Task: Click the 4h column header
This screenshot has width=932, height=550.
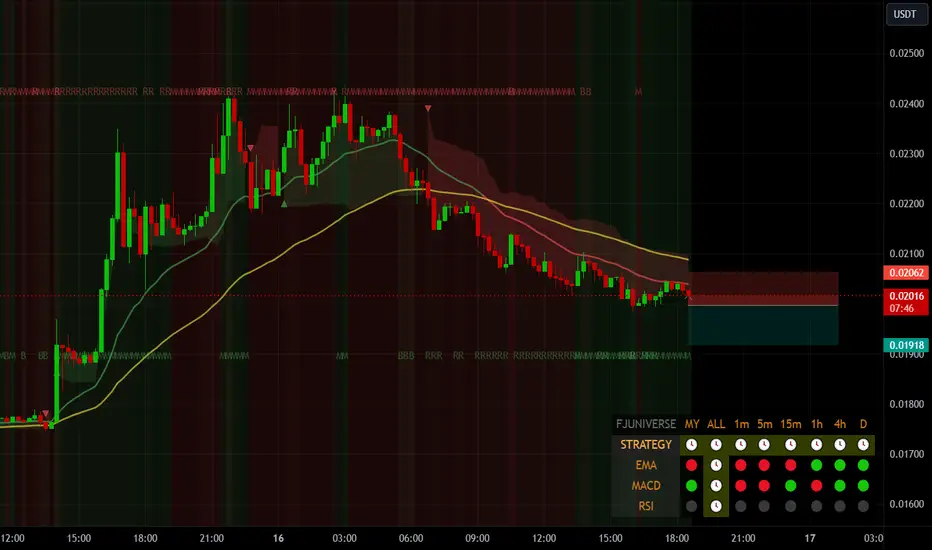Action: [840, 424]
